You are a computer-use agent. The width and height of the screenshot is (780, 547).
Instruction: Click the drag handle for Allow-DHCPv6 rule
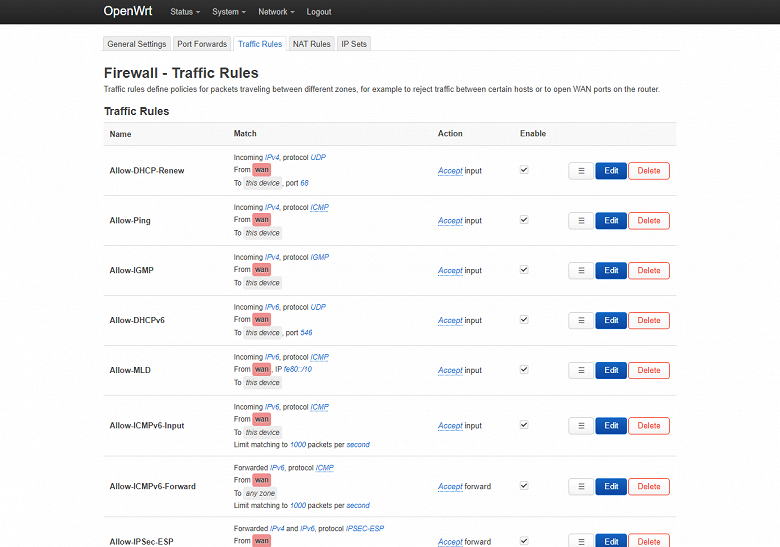[x=581, y=321]
